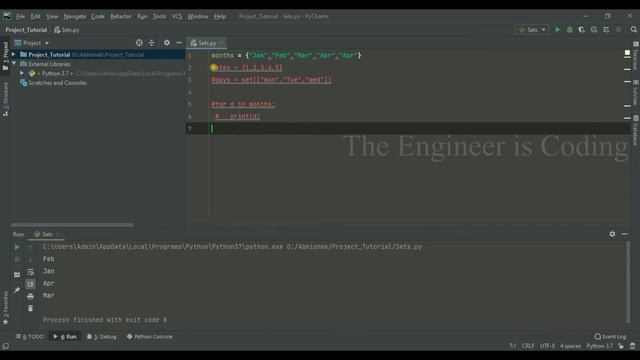The width and height of the screenshot is (640, 360).
Task: Open Search Everywhere magnifier icon
Action: tap(633, 29)
